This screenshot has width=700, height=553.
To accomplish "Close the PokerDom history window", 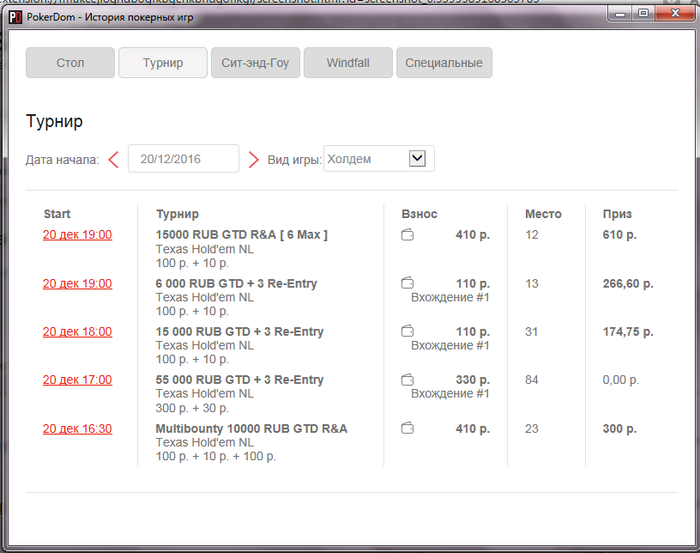I will [x=675, y=14].
